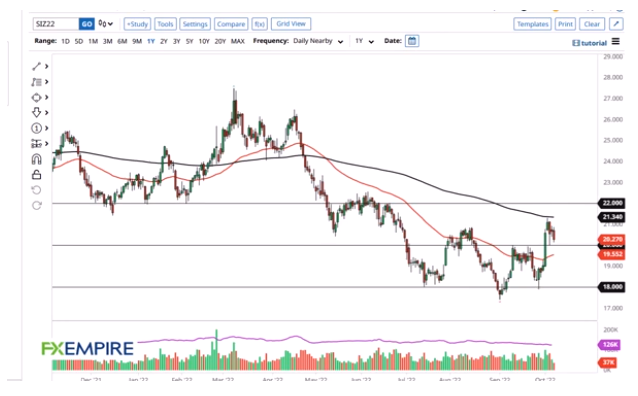Select the numbered circle annotation tool
The width and height of the screenshot is (638, 396).
[37, 128]
